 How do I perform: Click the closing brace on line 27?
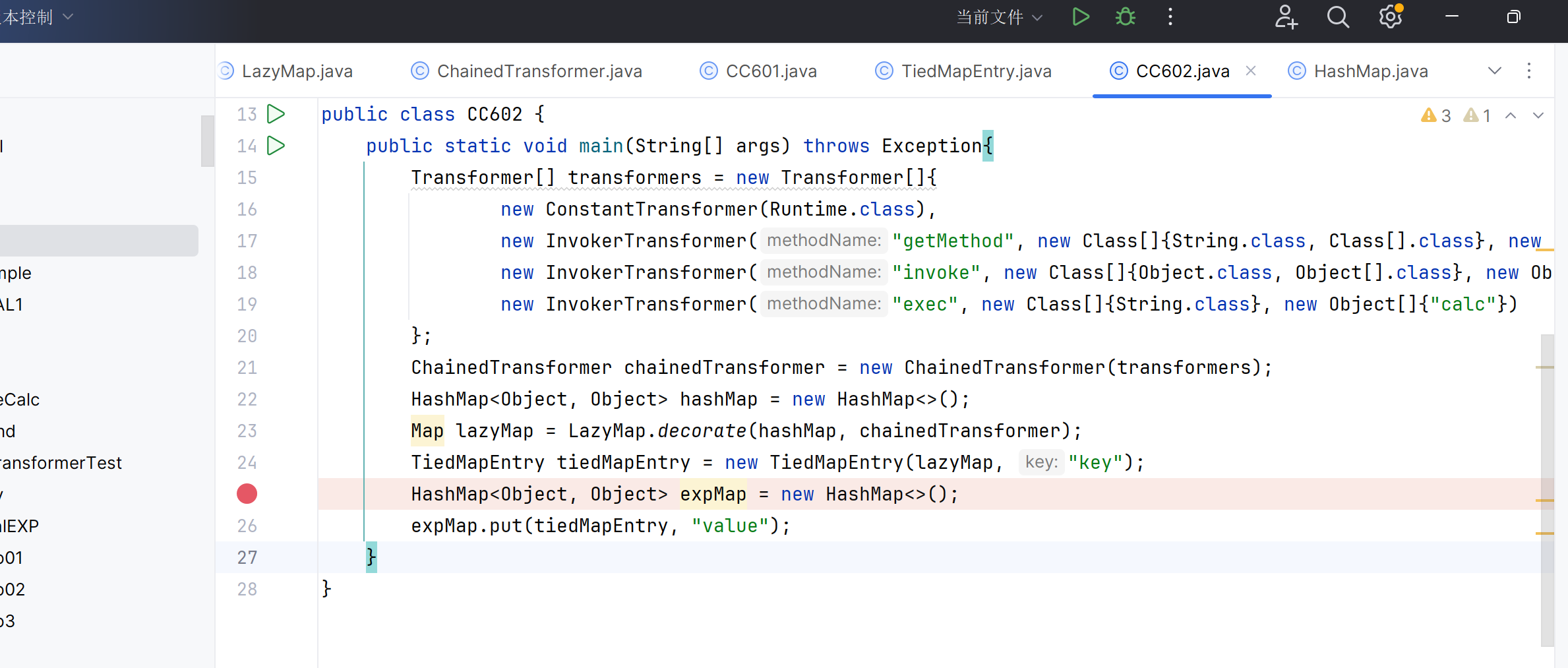371,557
